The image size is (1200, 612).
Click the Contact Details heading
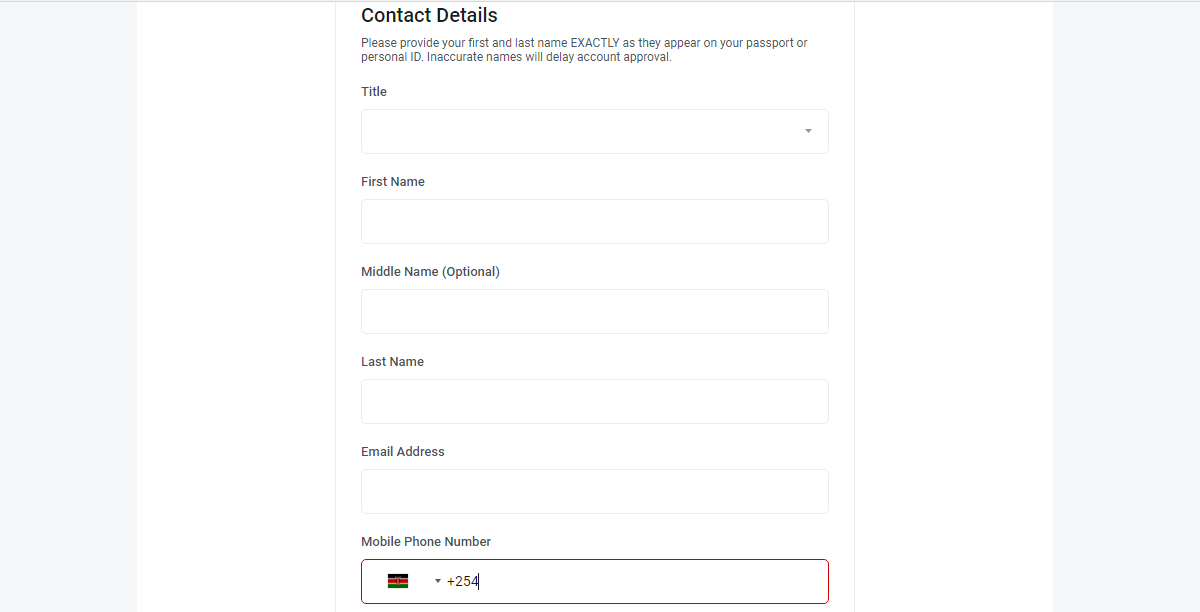point(429,15)
